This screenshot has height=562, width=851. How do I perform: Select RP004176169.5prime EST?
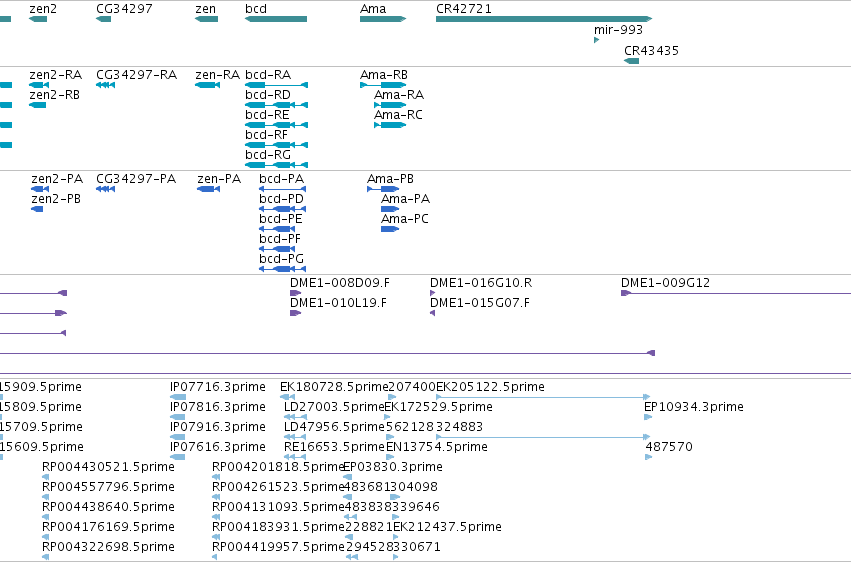pos(46,537)
